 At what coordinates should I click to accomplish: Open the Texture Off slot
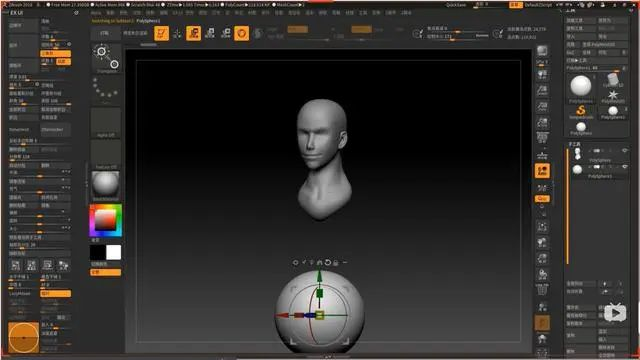(x=106, y=154)
